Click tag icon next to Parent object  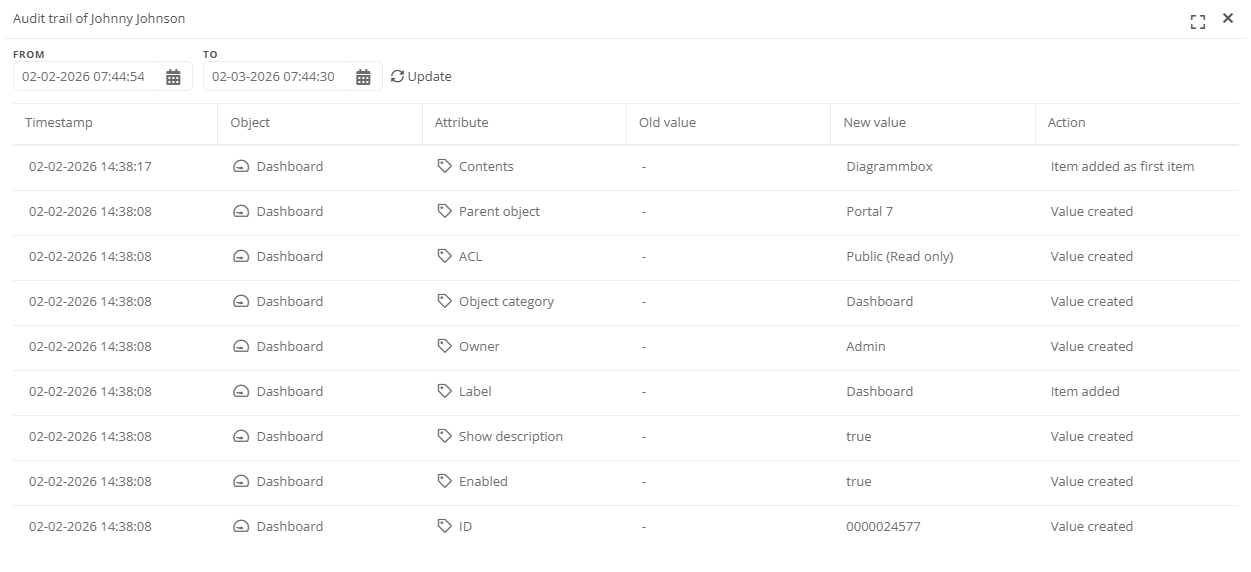tap(445, 211)
